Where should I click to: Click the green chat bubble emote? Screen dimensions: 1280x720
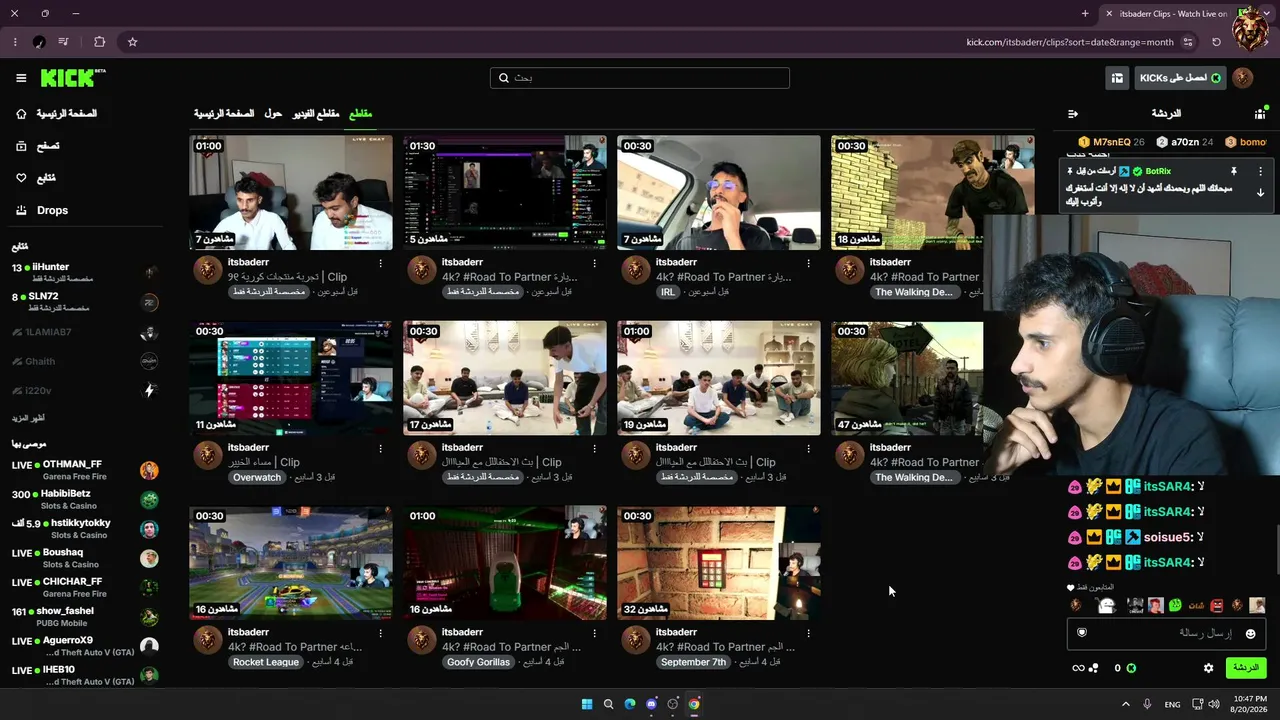1175,605
